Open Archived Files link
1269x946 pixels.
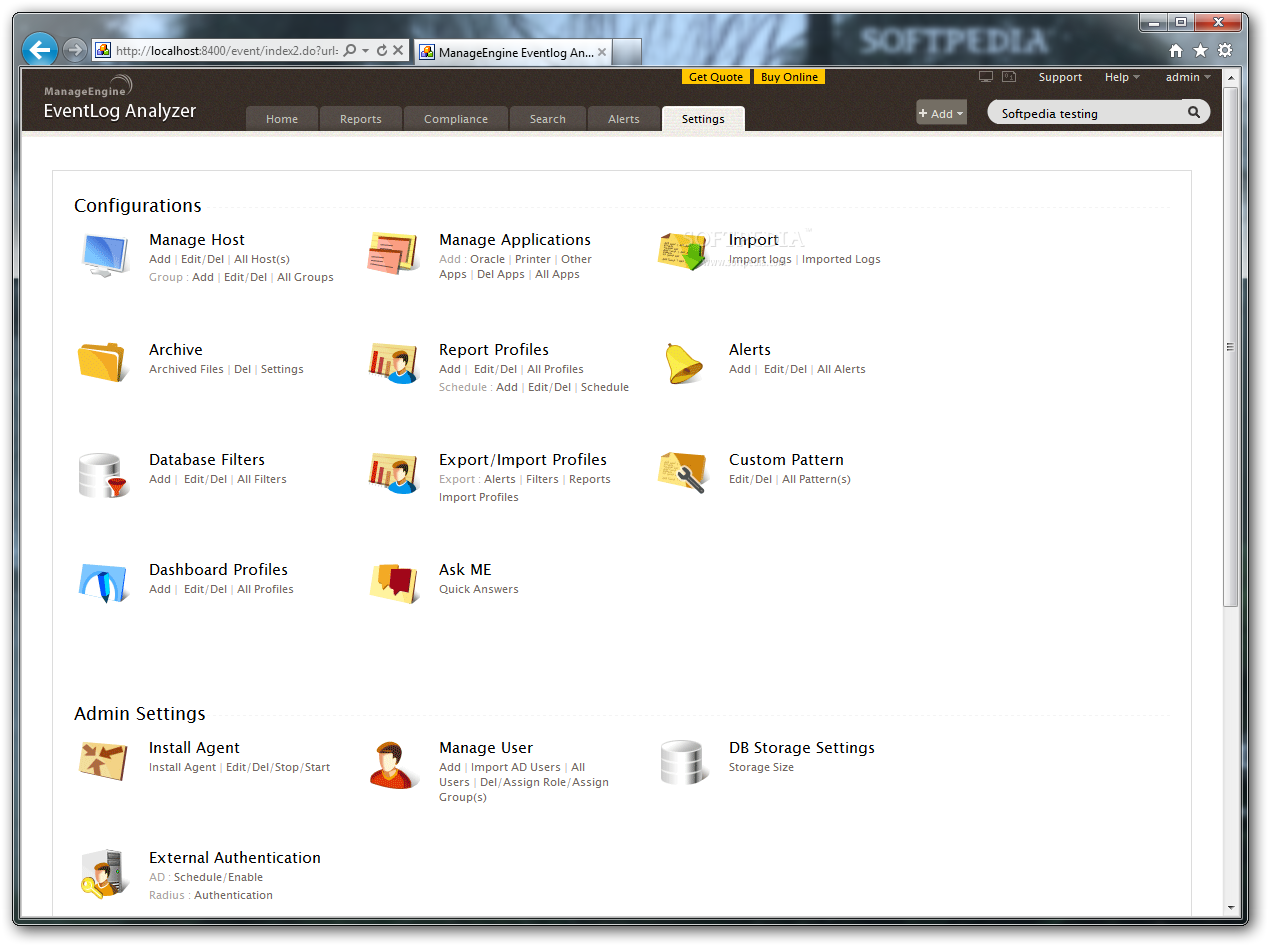coord(186,369)
